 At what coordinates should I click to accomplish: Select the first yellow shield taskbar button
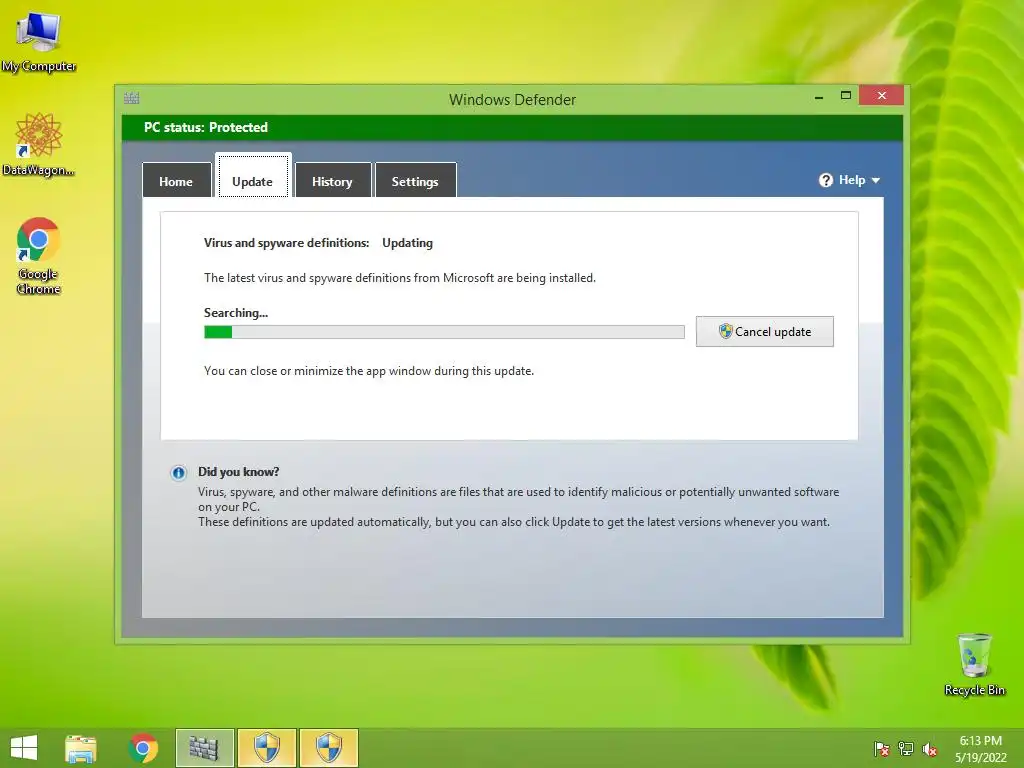pos(266,748)
